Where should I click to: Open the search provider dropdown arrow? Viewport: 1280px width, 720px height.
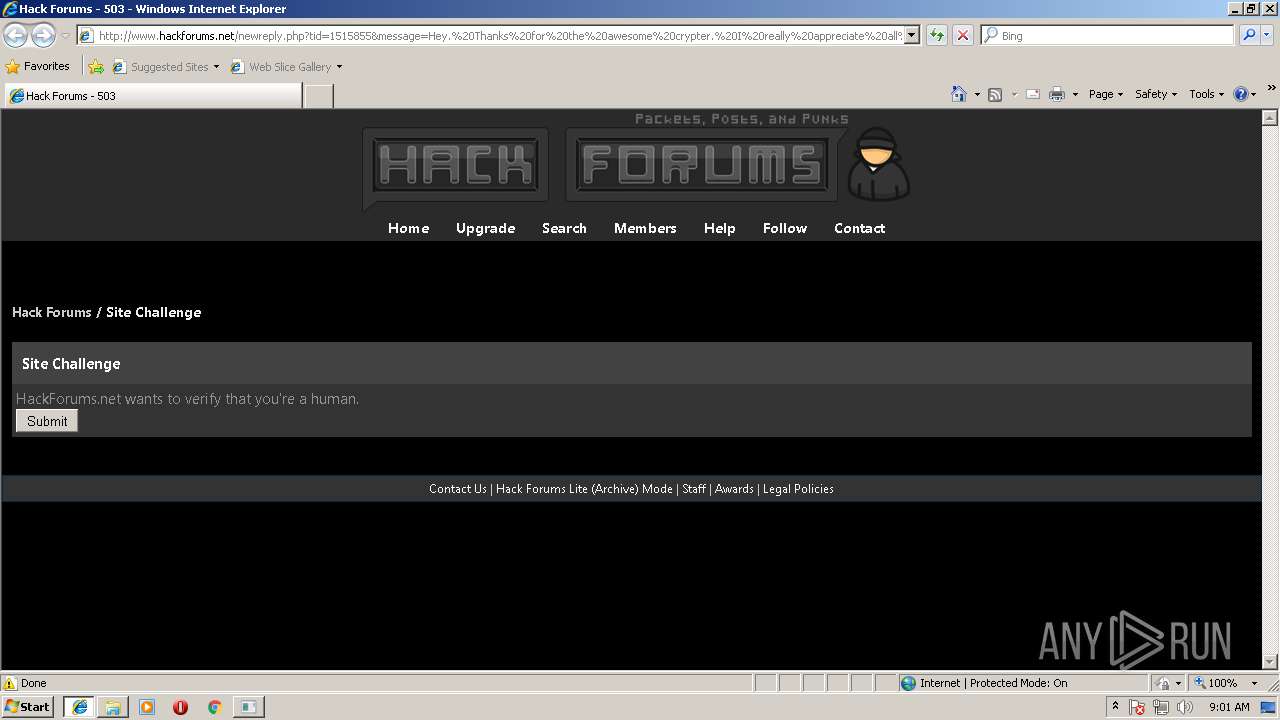pyautogui.click(x=1267, y=35)
